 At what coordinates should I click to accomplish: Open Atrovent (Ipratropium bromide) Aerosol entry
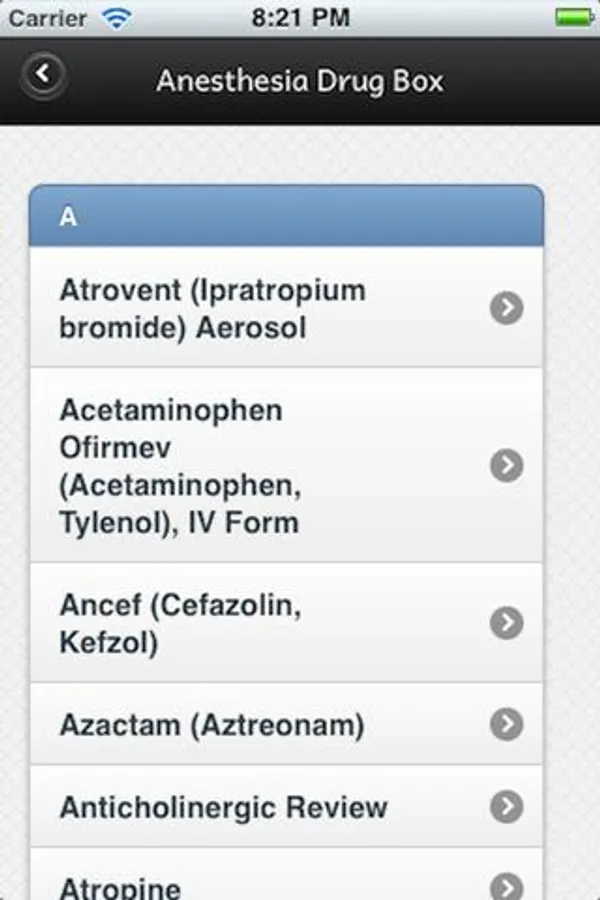coord(212,308)
